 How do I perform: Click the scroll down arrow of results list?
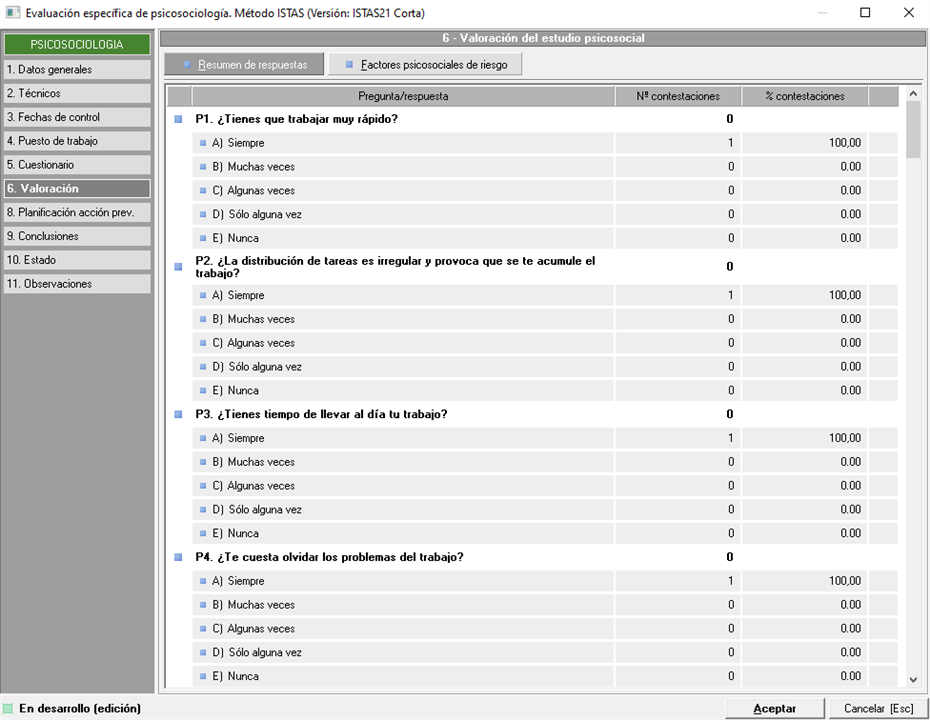(x=913, y=679)
